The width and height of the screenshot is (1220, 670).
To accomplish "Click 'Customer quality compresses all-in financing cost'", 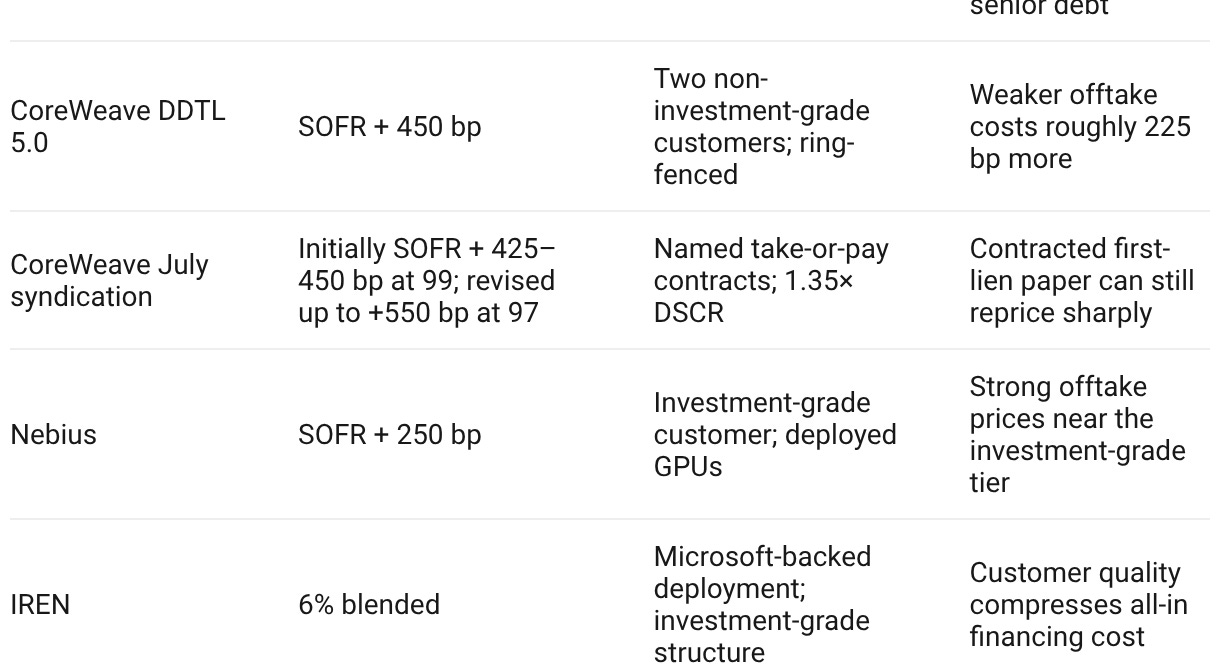I will click(x=1079, y=604).
